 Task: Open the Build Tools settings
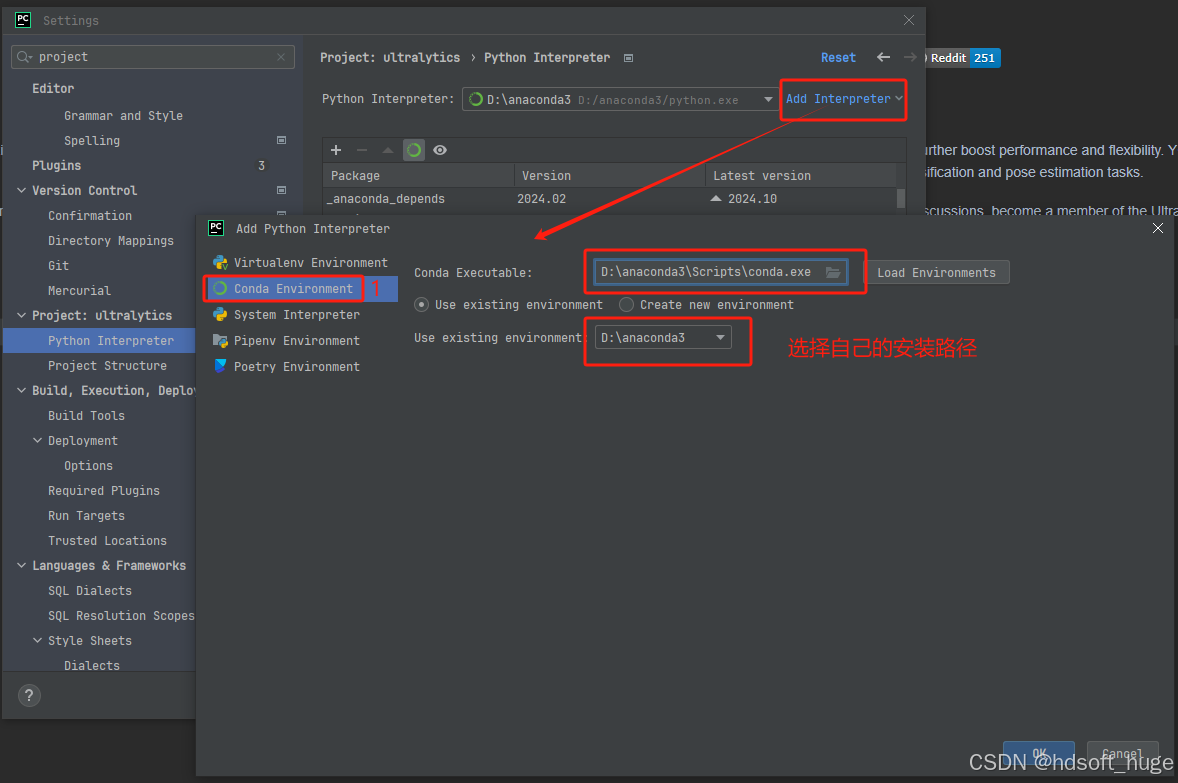[x=86, y=416]
